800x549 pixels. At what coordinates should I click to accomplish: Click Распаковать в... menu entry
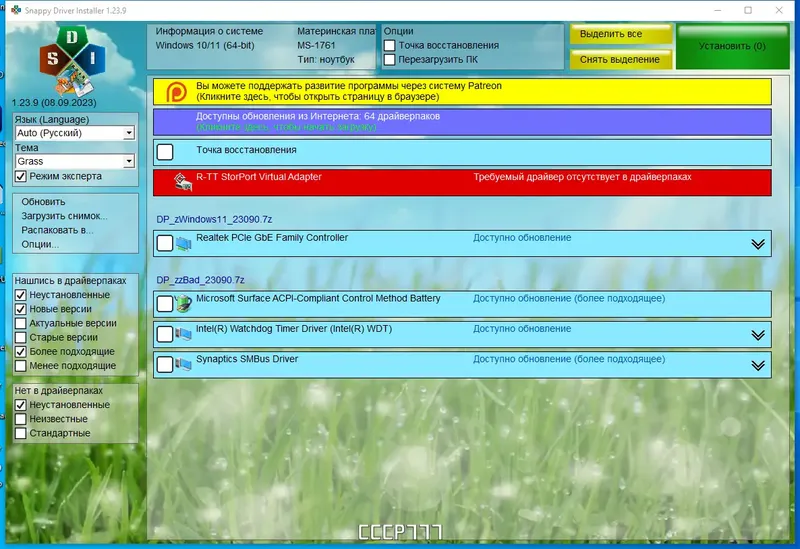(57, 230)
